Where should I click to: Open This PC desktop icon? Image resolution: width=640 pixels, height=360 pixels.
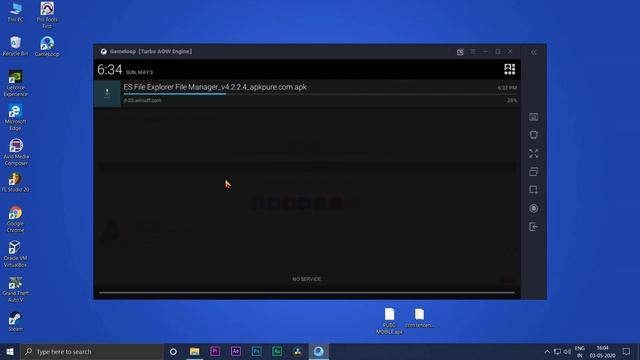coord(16,11)
